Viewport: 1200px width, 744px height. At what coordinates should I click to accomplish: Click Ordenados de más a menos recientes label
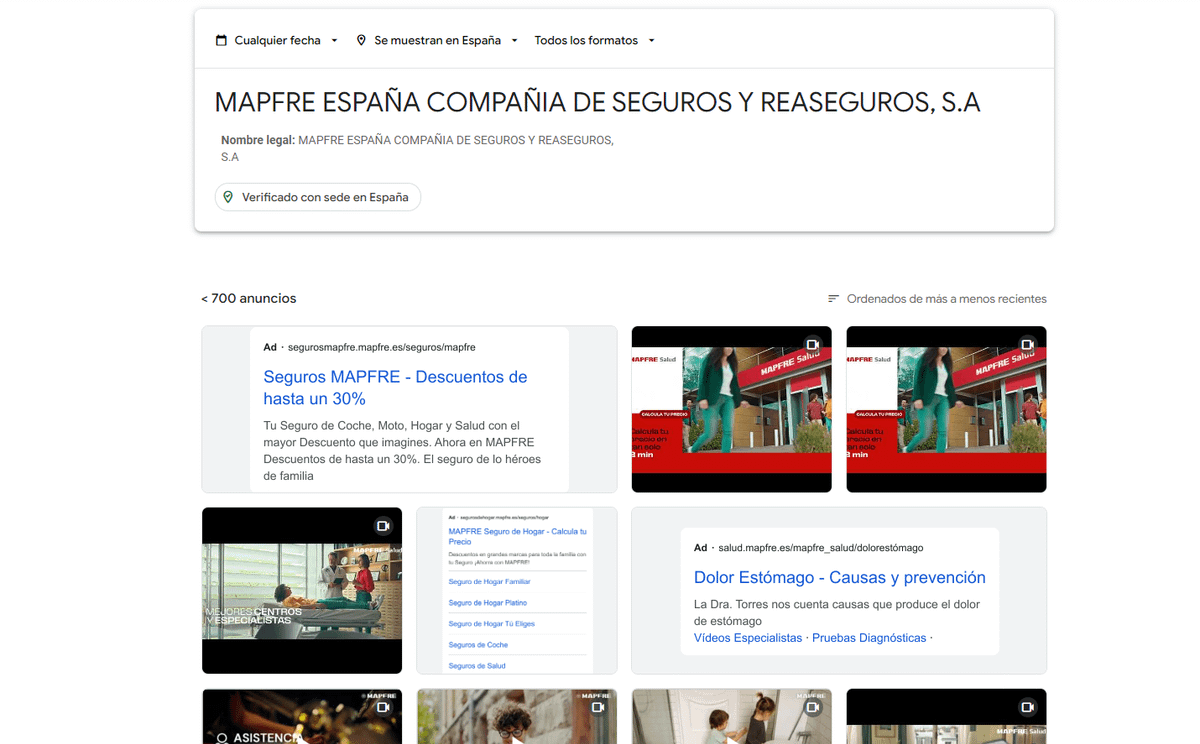[x=946, y=299]
